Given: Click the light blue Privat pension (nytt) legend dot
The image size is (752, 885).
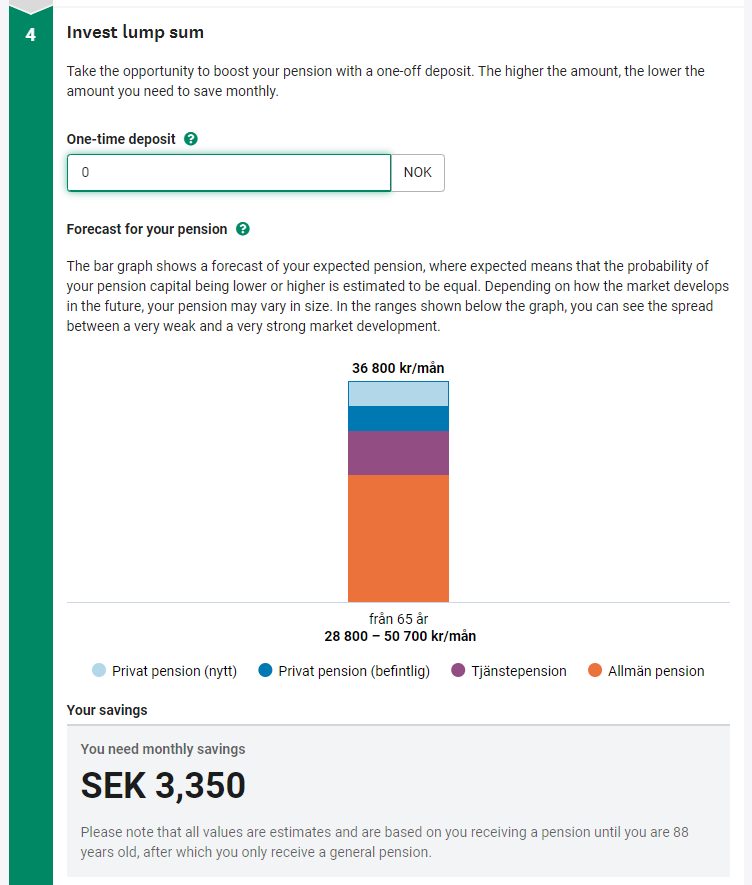Looking at the screenshot, I should [x=98, y=670].
